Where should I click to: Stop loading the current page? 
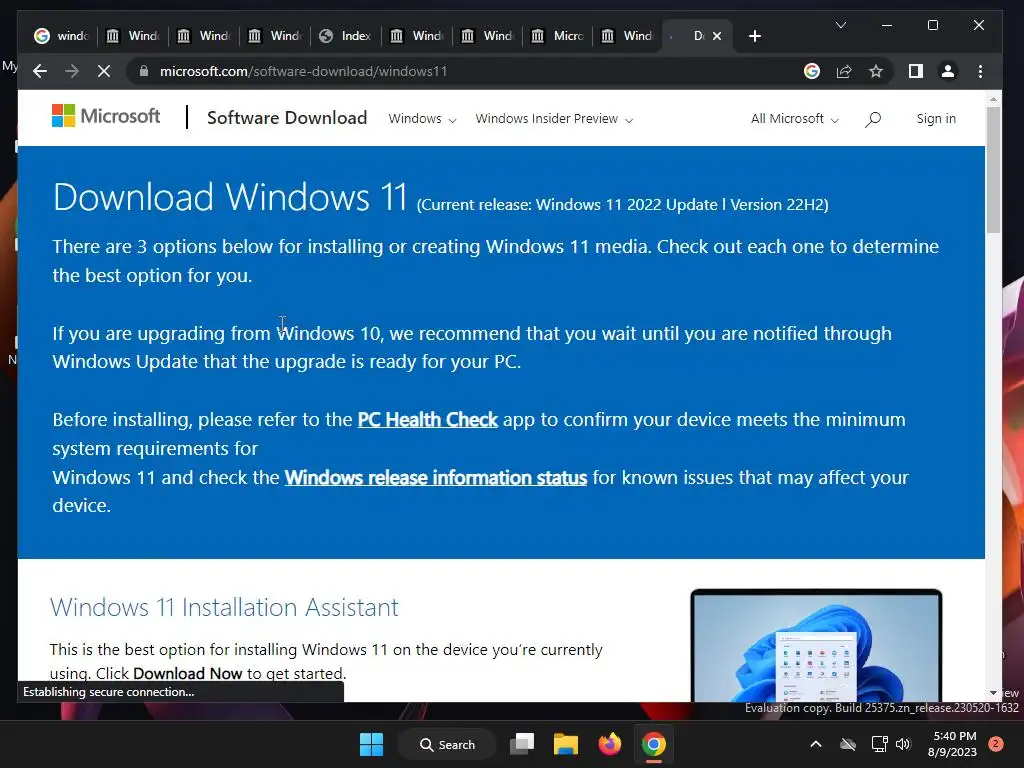tap(104, 71)
